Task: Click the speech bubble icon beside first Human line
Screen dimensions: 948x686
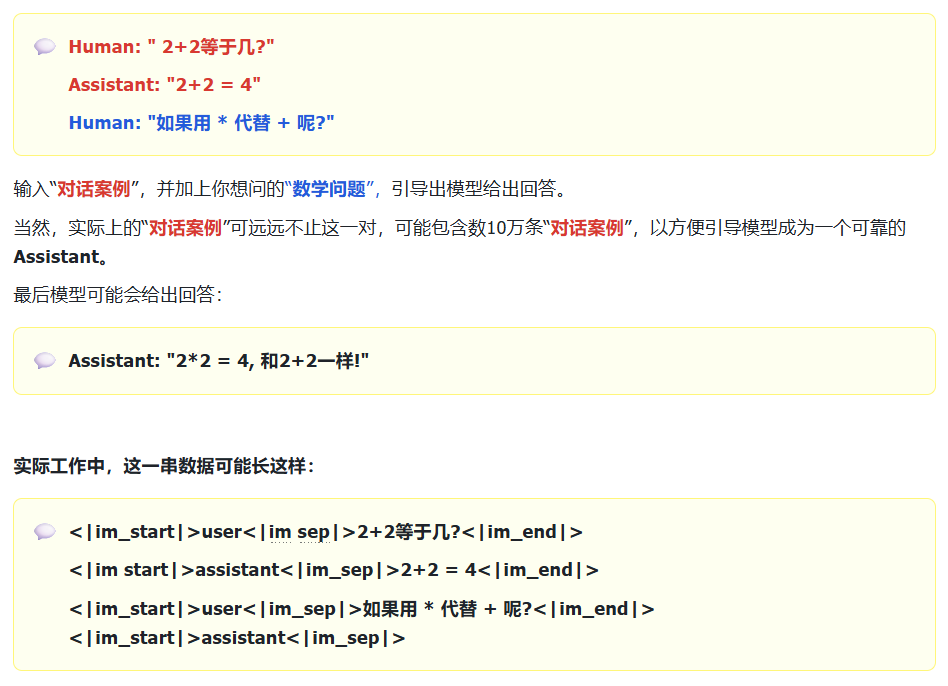Action: pyautogui.click(x=45, y=47)
